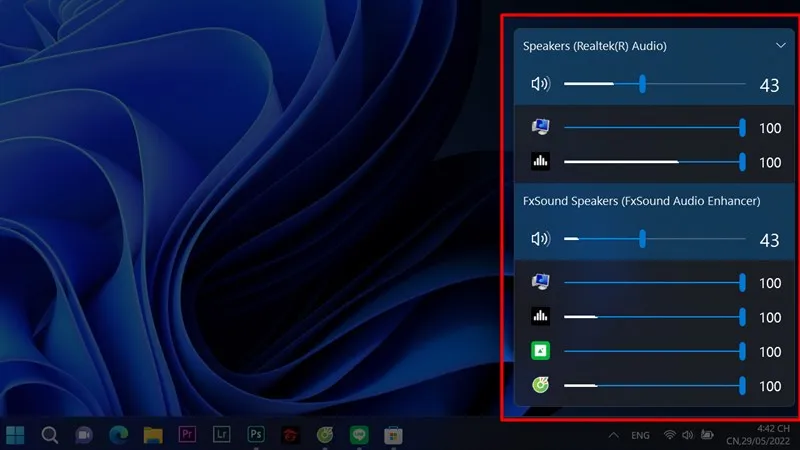
Task: Mute System Sounds under Realtek Speakers
Action: tap(540, 127)
